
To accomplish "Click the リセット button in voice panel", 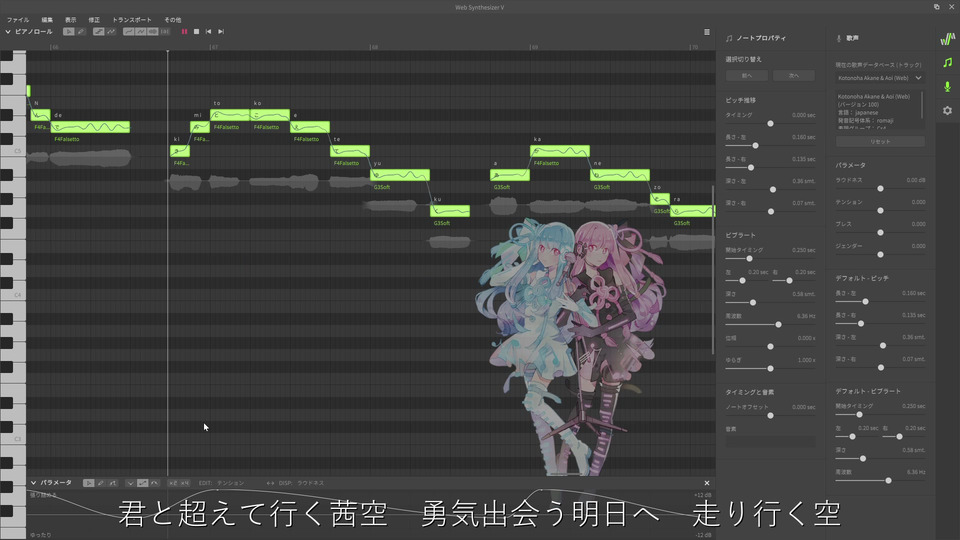I will click(880, 141).
